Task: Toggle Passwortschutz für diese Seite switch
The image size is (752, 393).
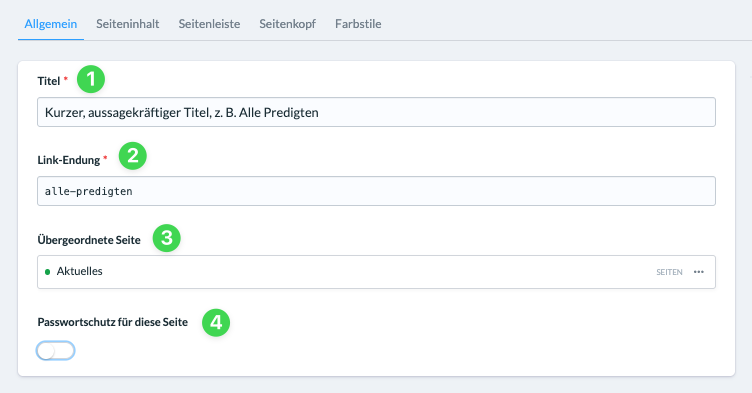Action: coord(56,351)
